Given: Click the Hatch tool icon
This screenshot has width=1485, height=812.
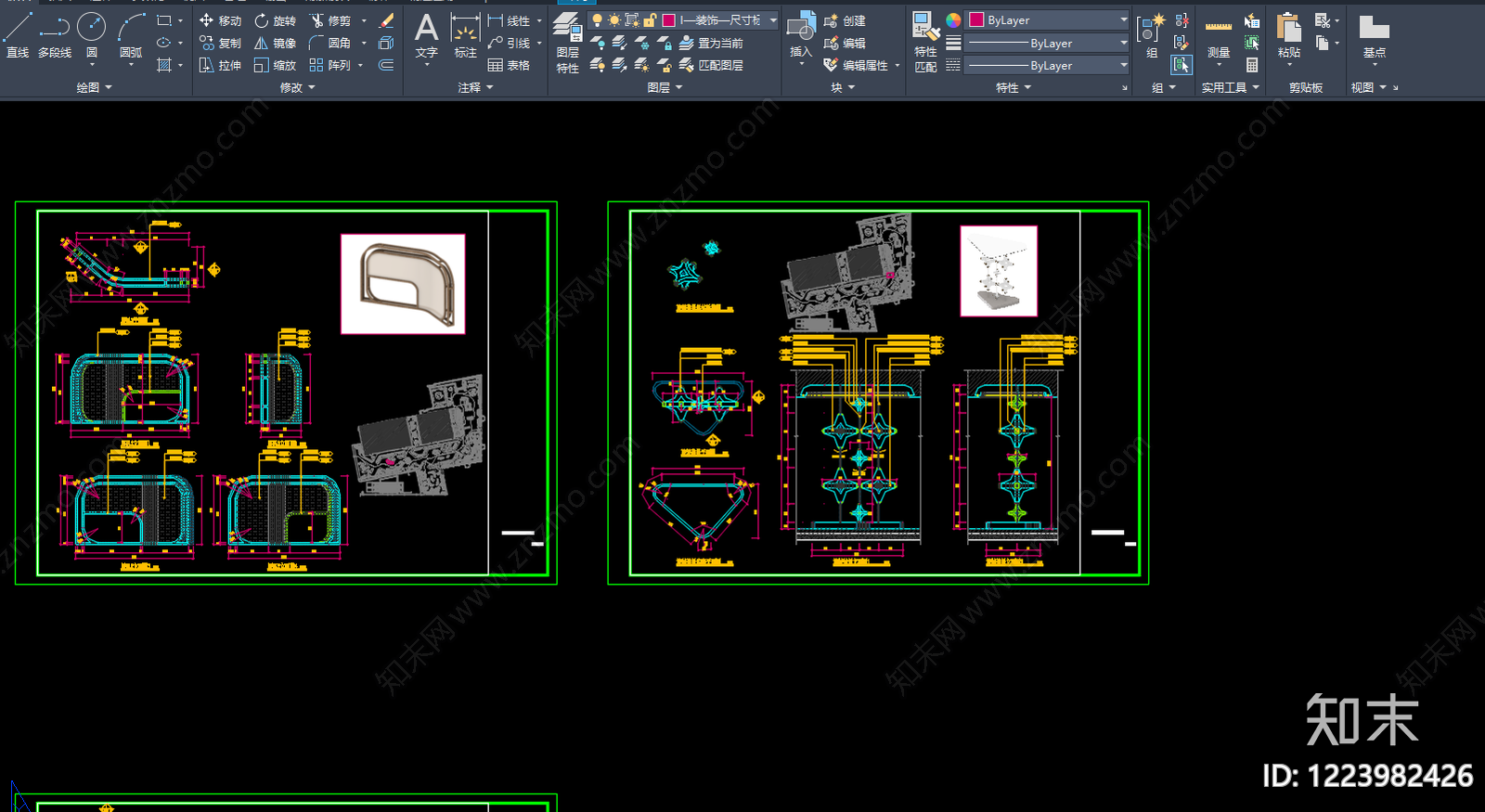Looking at the screenshot, I should click(x=164, y=65).
